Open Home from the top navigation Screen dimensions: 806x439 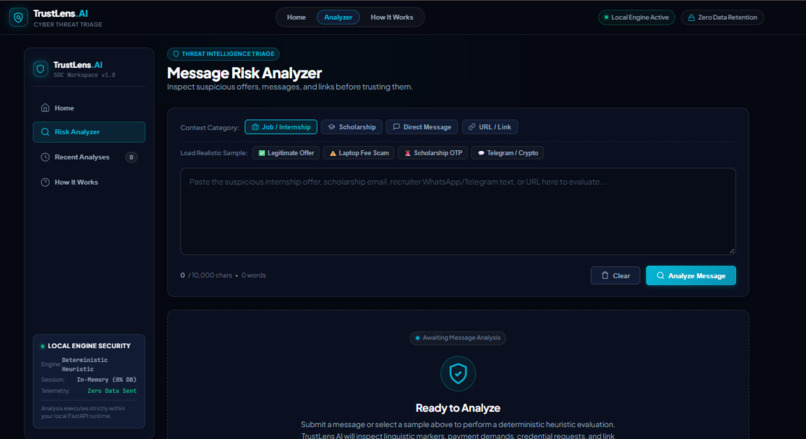(x=296, y=17)
